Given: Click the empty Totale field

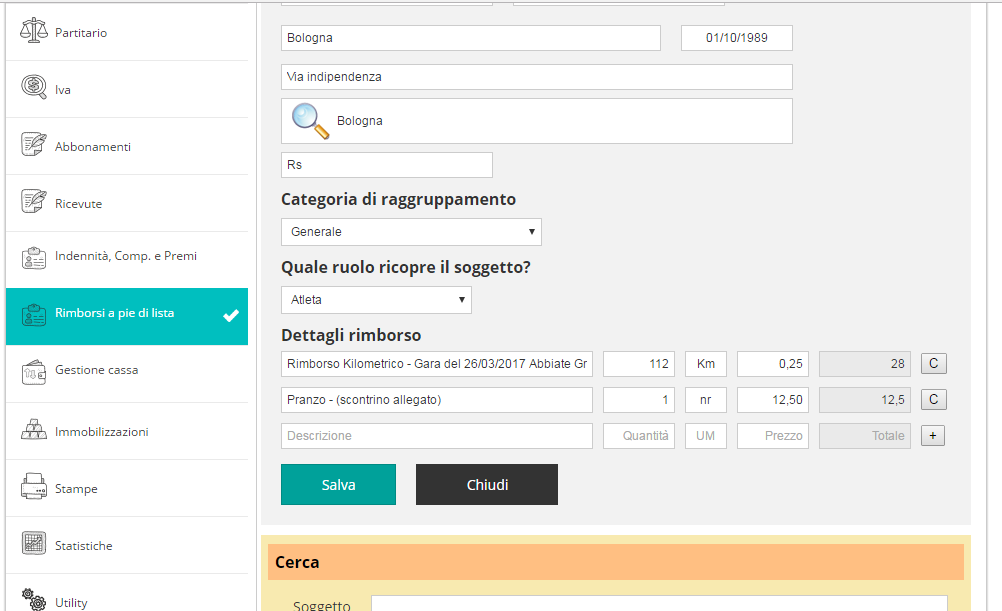Looking at the screenshot, I should tap(865, 436).
